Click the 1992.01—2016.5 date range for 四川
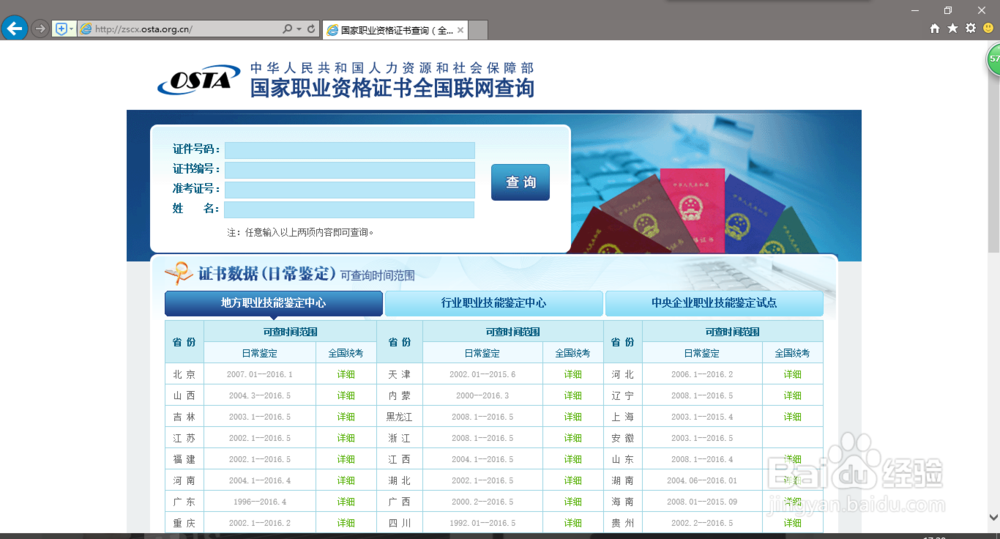 tap(482, 523)
